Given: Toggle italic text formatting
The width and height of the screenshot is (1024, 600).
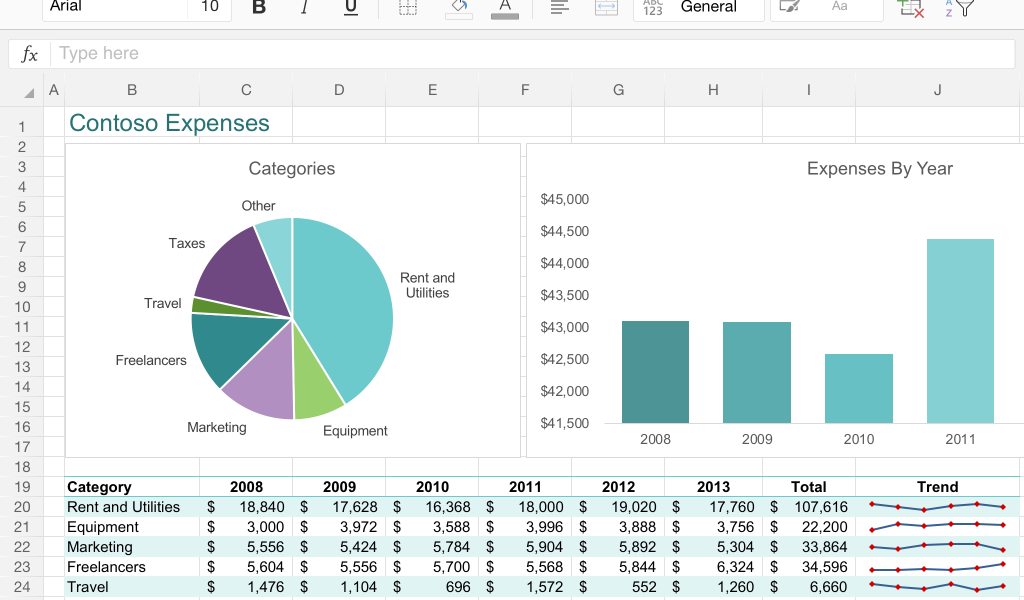Looking at the screenshot, I should point(305,8).
